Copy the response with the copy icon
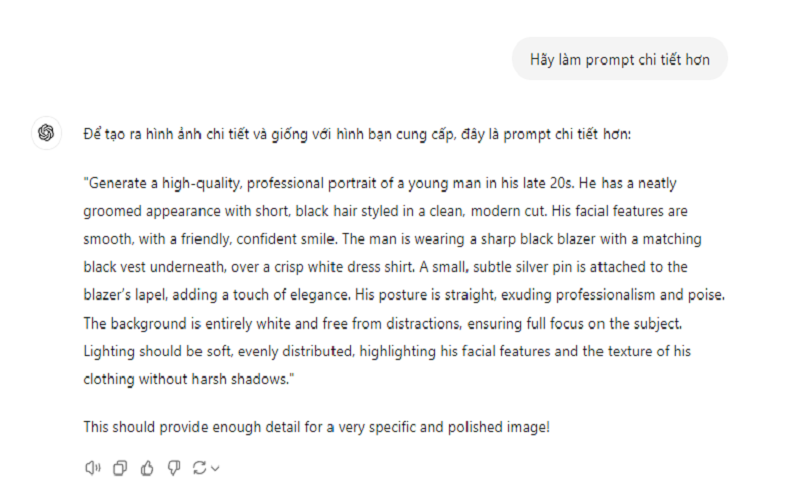800x500 pixels. 120,467
